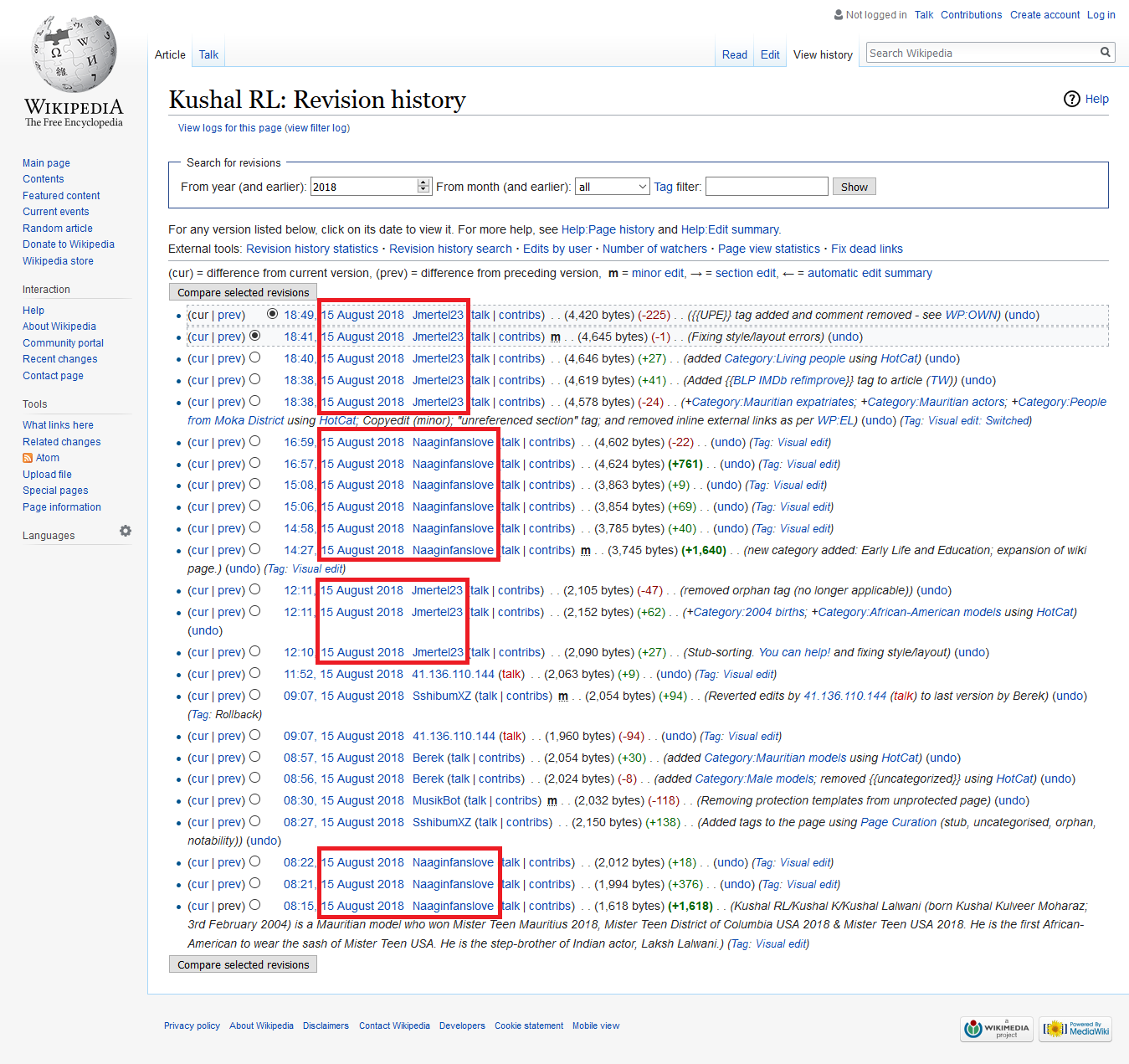Open the Languages settings gear icon

126,531
